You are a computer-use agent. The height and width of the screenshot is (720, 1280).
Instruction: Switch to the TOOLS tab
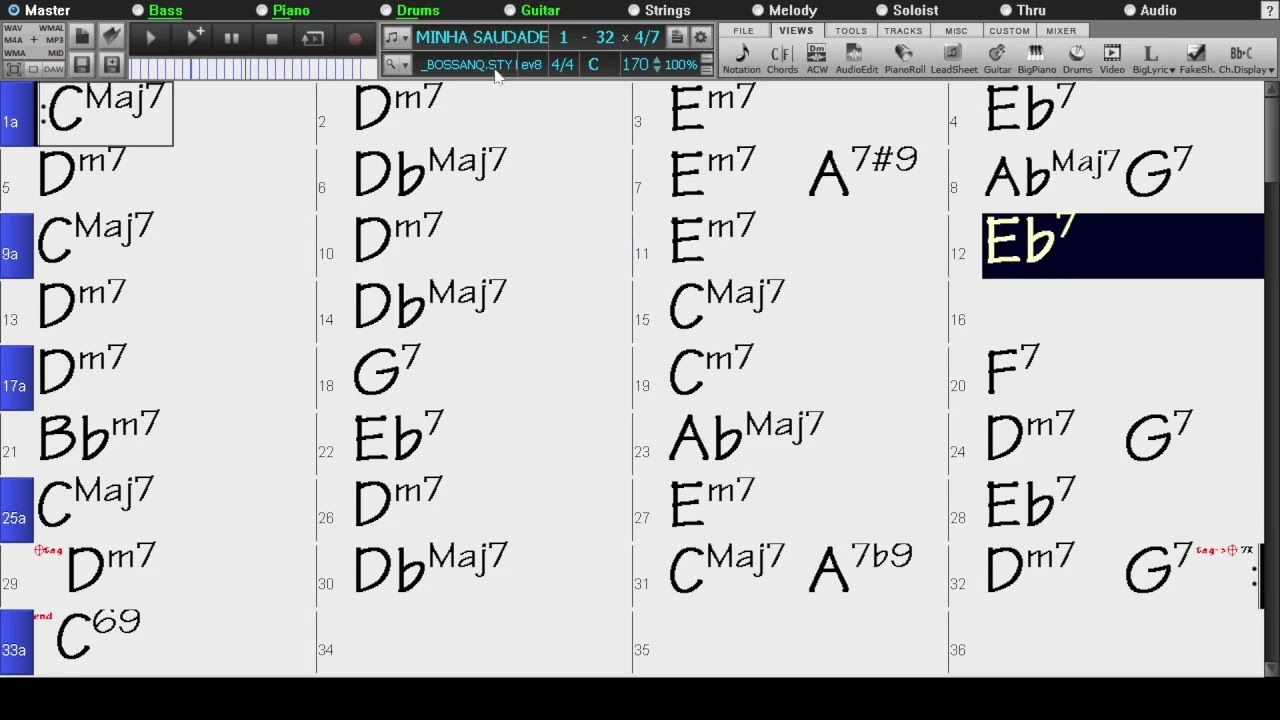(x=851, y=31)
